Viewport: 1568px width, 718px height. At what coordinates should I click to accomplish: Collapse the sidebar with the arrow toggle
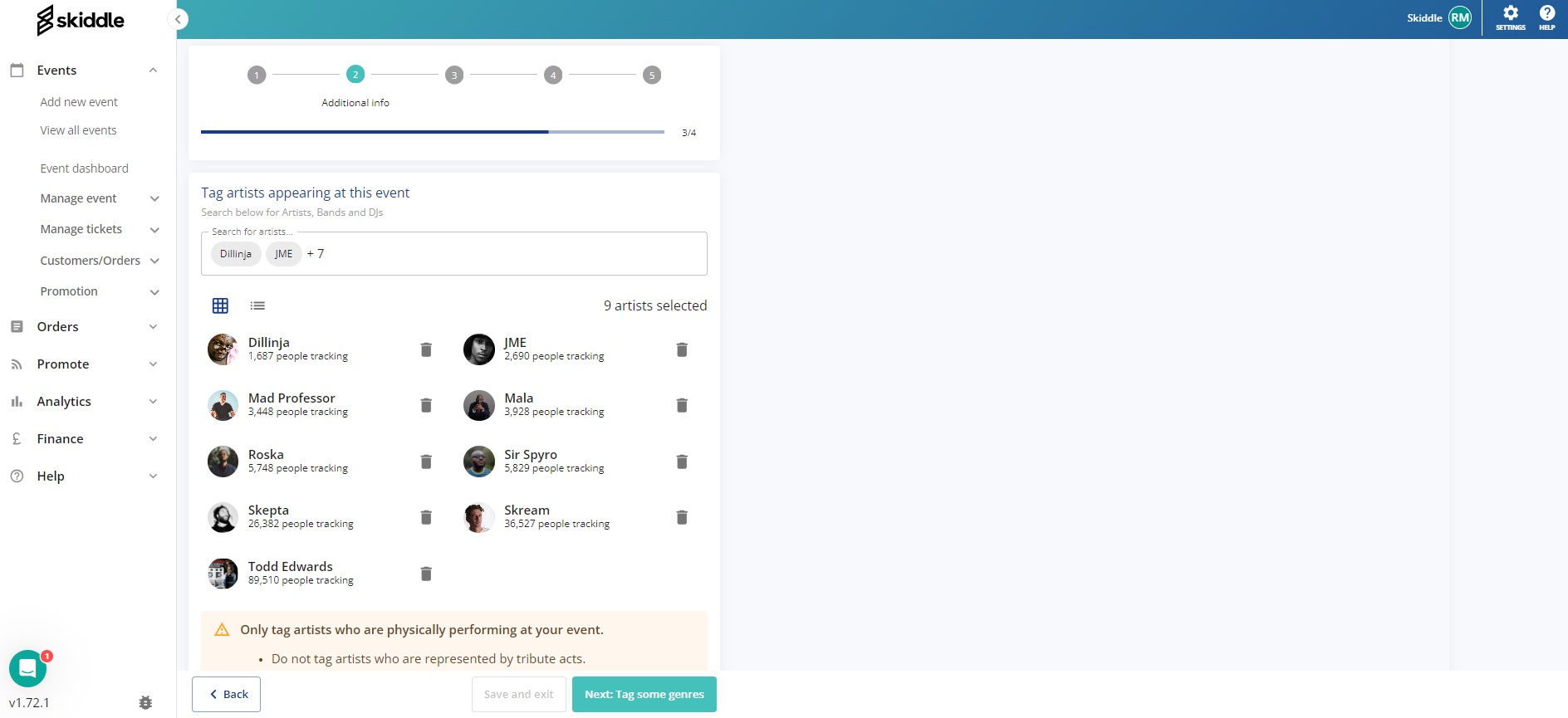(x=178, y=19)
